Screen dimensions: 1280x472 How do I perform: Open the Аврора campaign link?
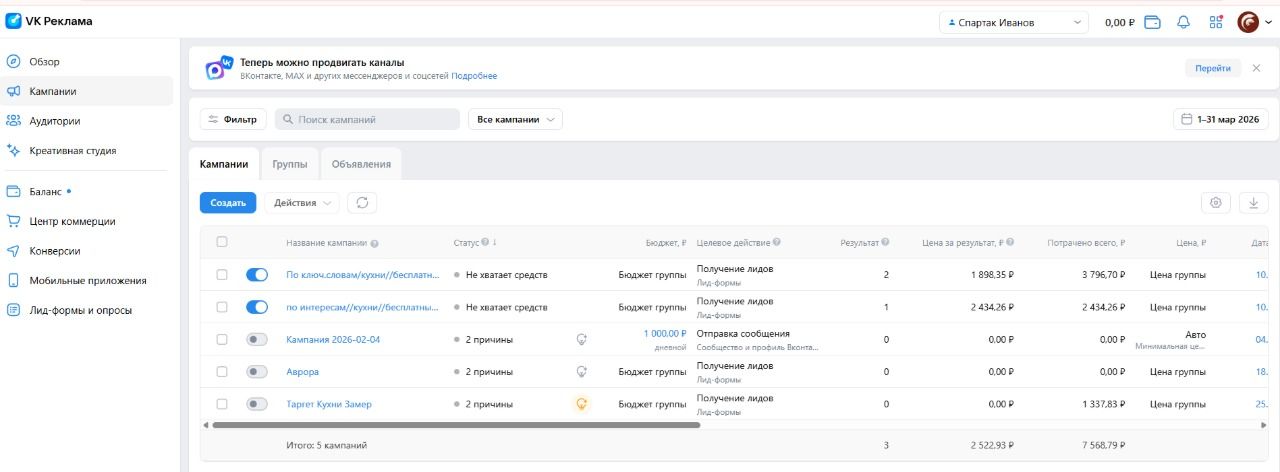[303, 371]
